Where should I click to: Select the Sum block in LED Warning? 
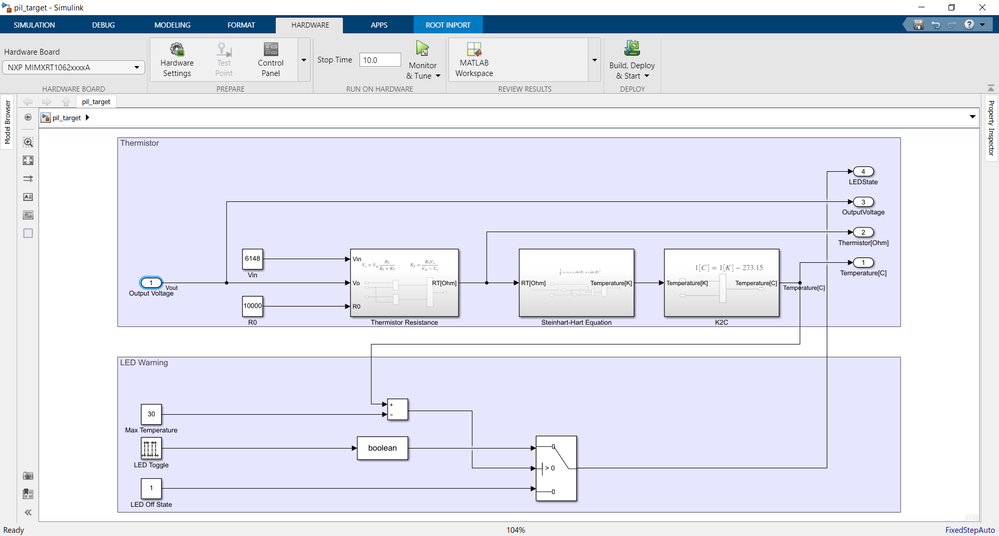pos(398,410)
